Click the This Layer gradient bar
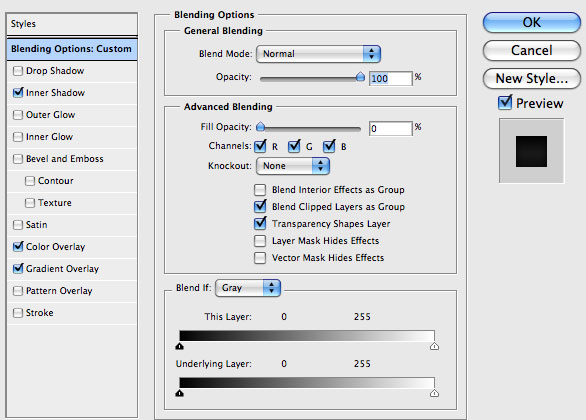The width and height of the screenshot is (586, 420). (307, 336)
